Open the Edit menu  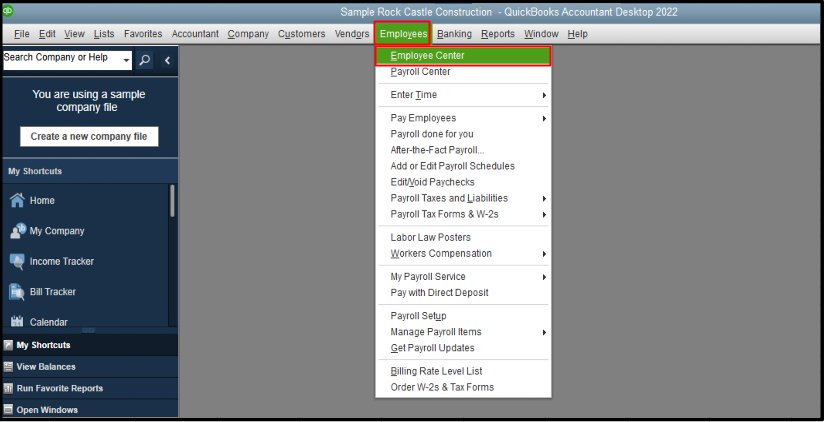coord(47,34)
